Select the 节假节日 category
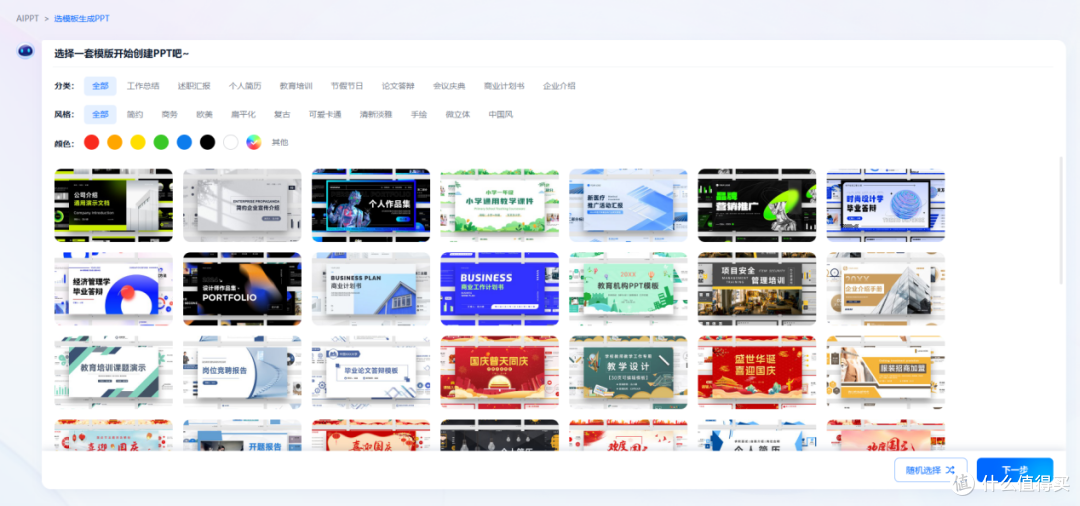Screen dimensions: 1080x506 (x=347, y=86)
